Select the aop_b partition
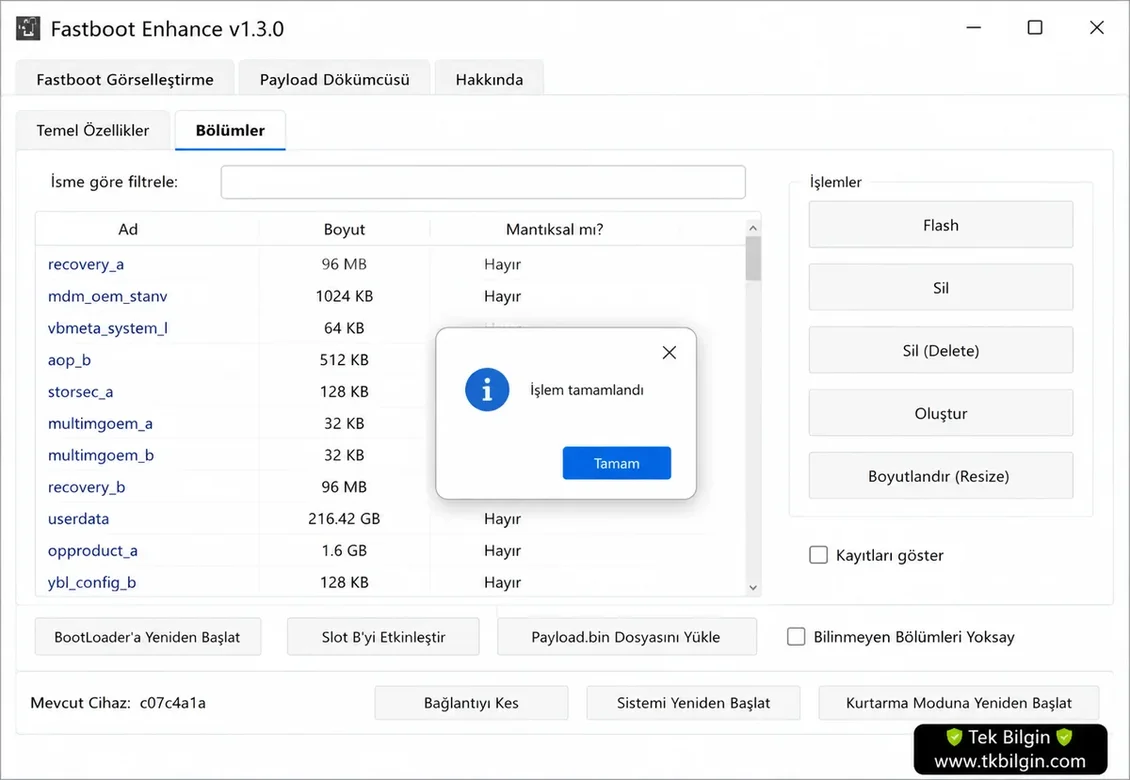This screenshot has width=1130, height=780. click(69, 360)
